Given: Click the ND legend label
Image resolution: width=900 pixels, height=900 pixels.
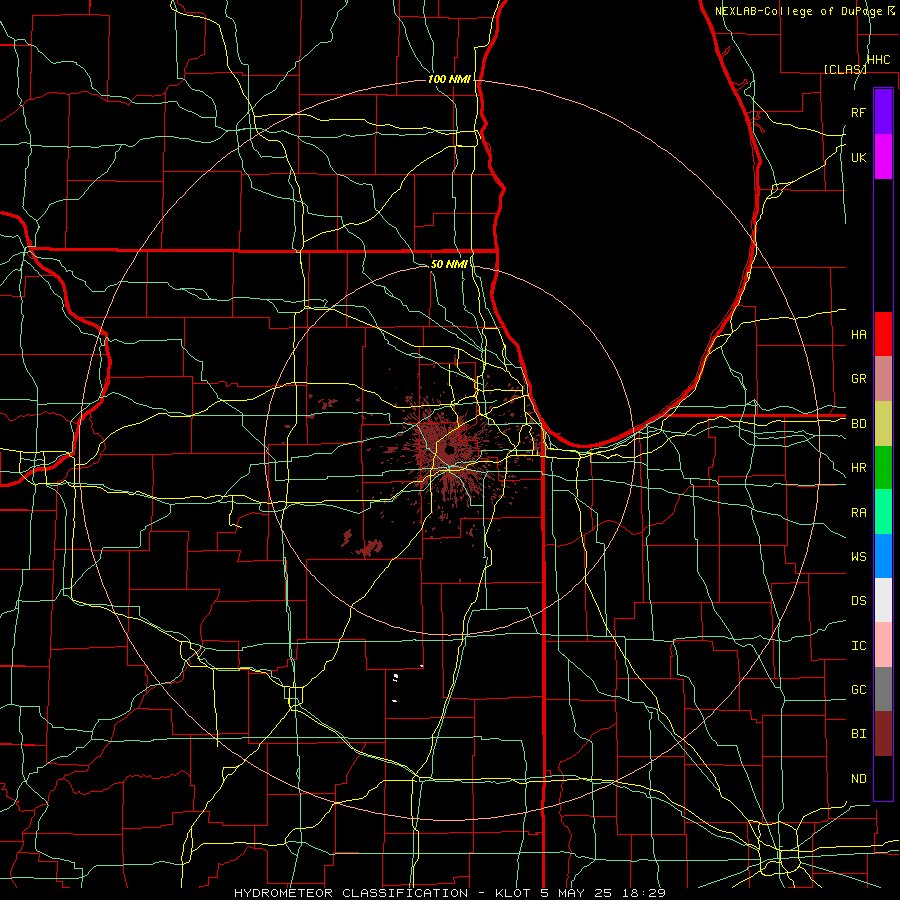Looking at the screenshot, I should [858, 779].
